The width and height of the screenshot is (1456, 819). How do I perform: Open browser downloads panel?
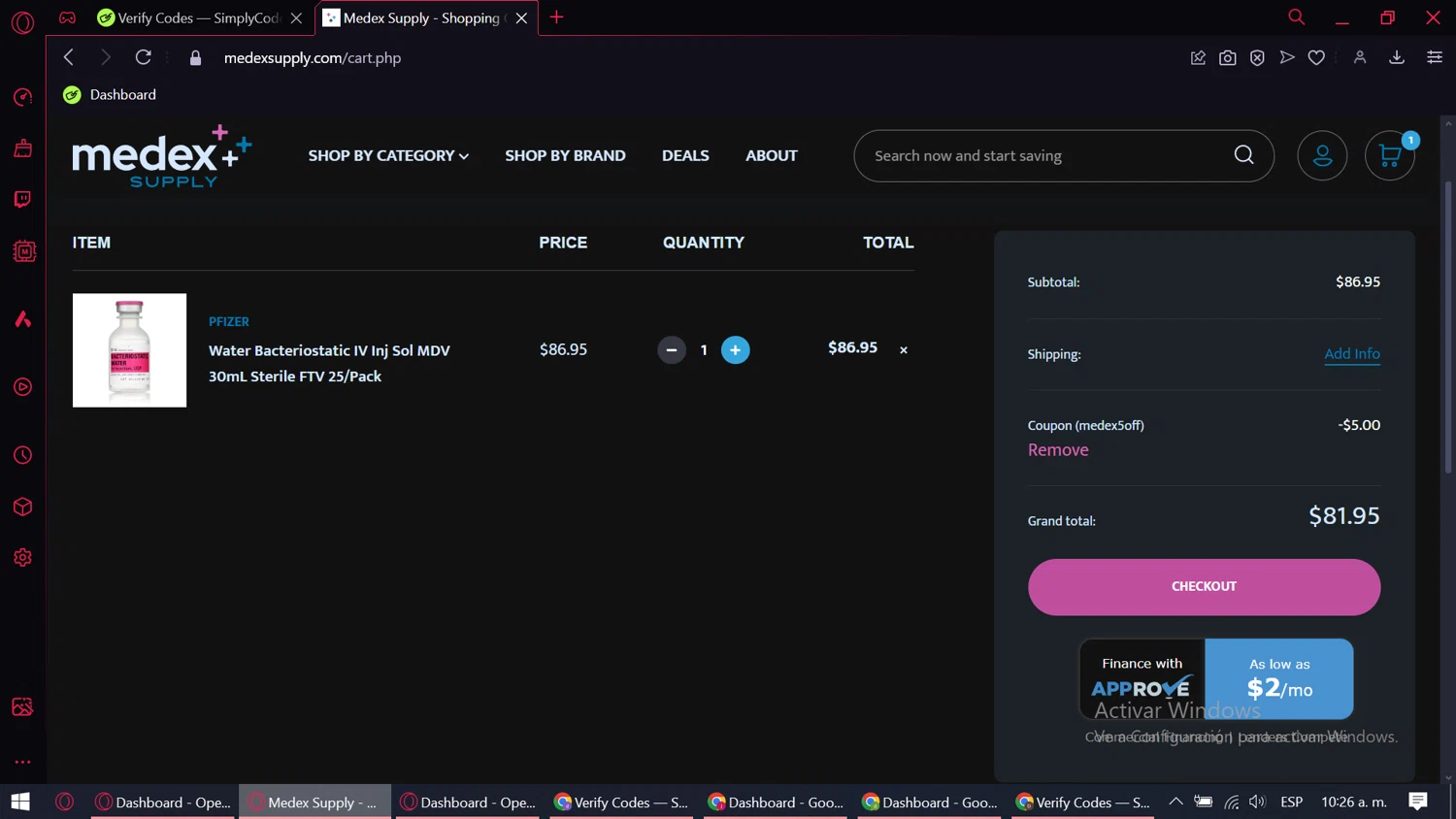[1397, 58]
